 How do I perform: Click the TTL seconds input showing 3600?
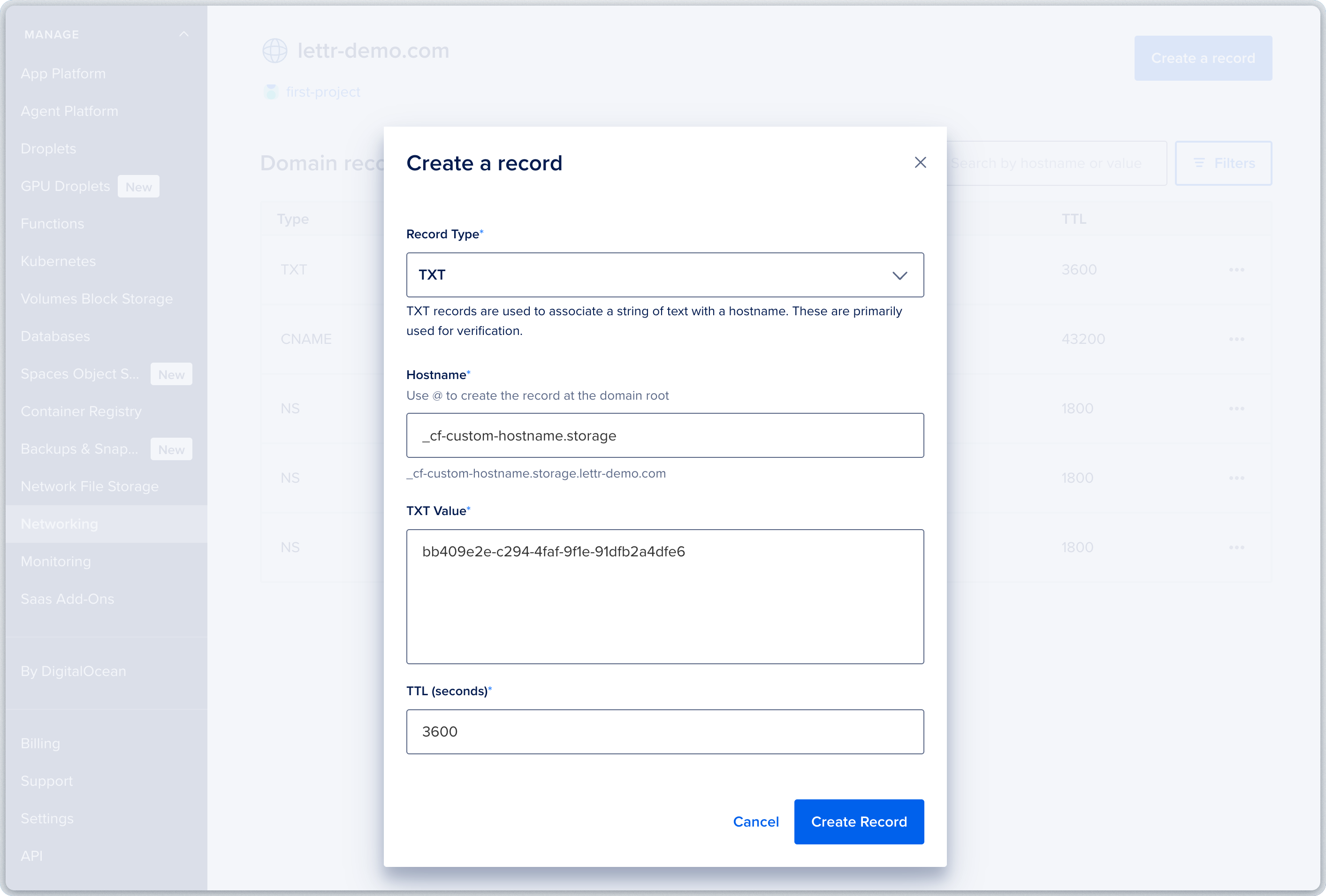click(665, 732)
